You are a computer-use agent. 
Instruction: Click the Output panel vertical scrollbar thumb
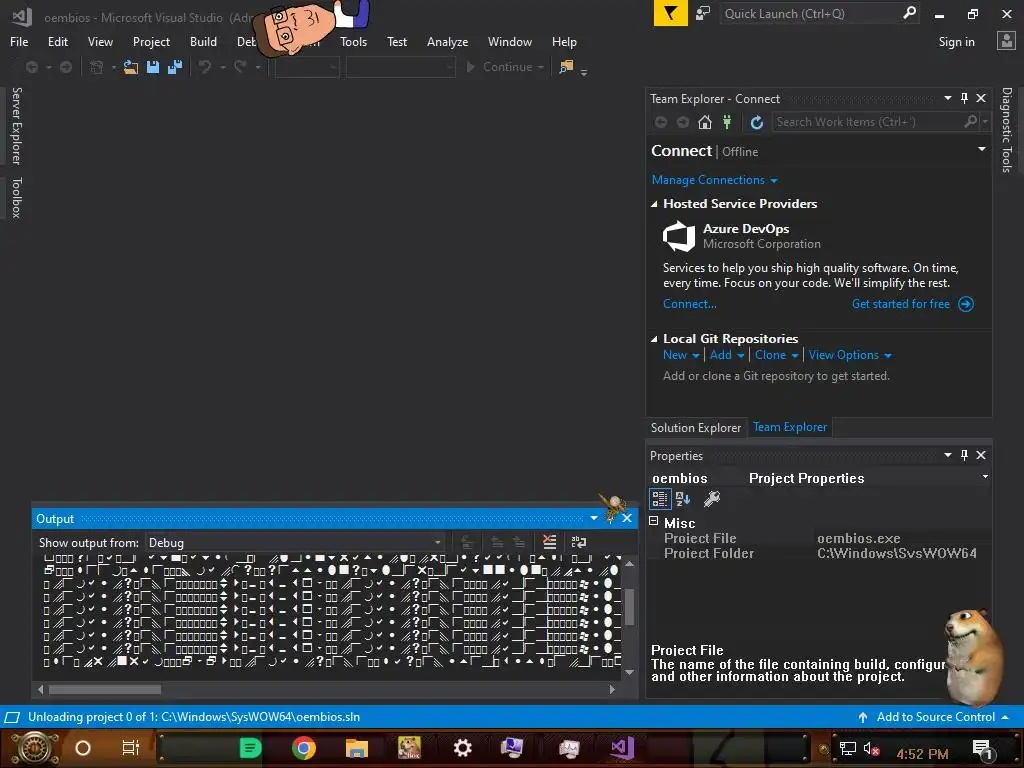pos(630,607)
